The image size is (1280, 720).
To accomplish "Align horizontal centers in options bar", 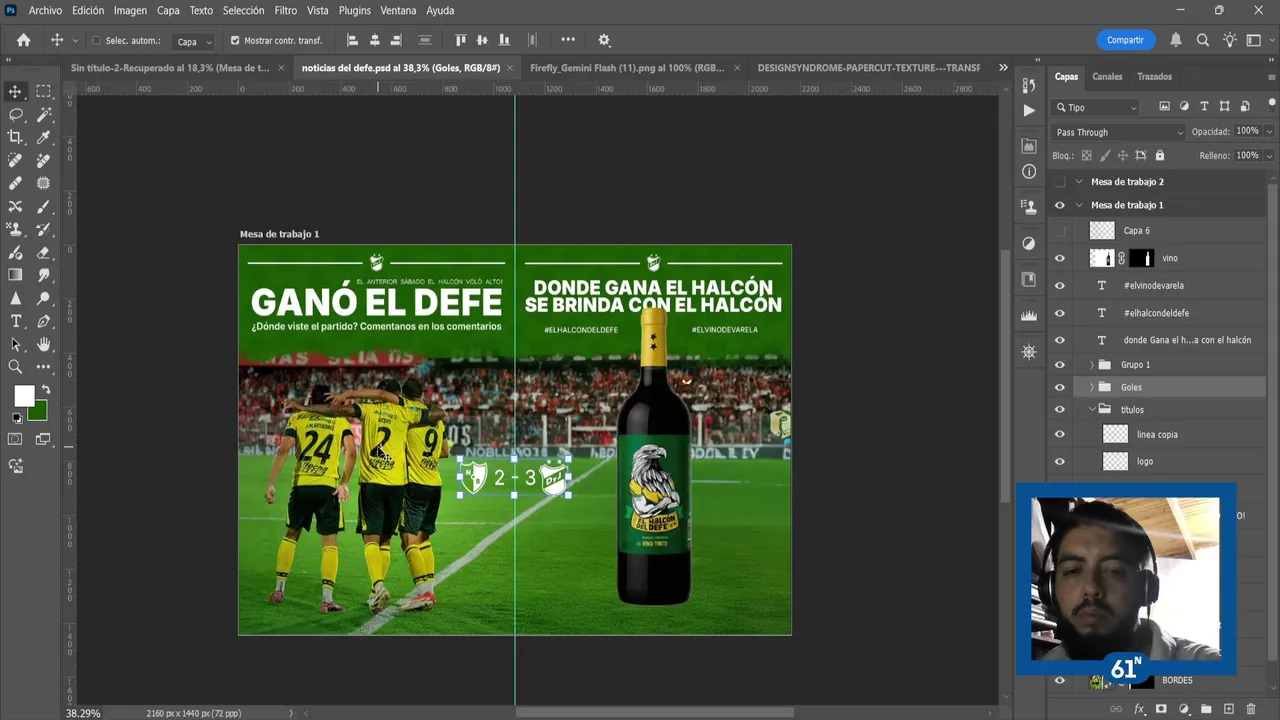I will coord(374,40).
